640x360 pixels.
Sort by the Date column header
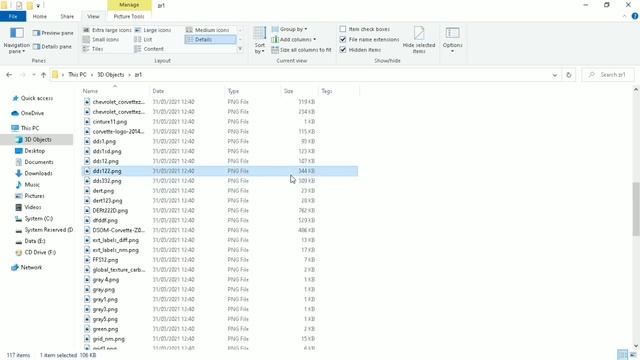(x=187, y=91)
